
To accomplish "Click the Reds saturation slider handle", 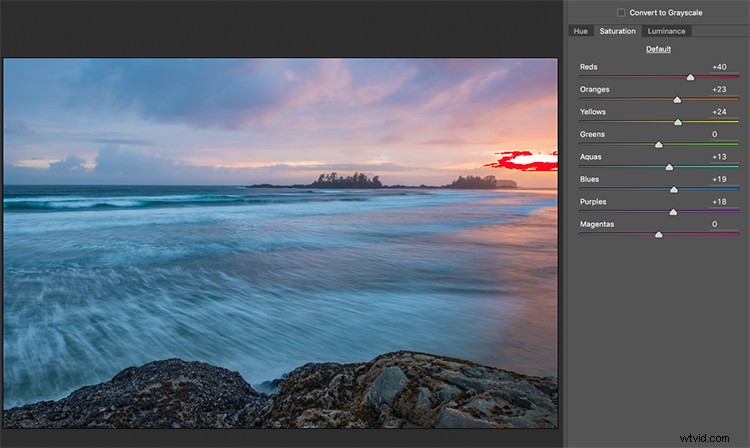I will tap(690, 77).
